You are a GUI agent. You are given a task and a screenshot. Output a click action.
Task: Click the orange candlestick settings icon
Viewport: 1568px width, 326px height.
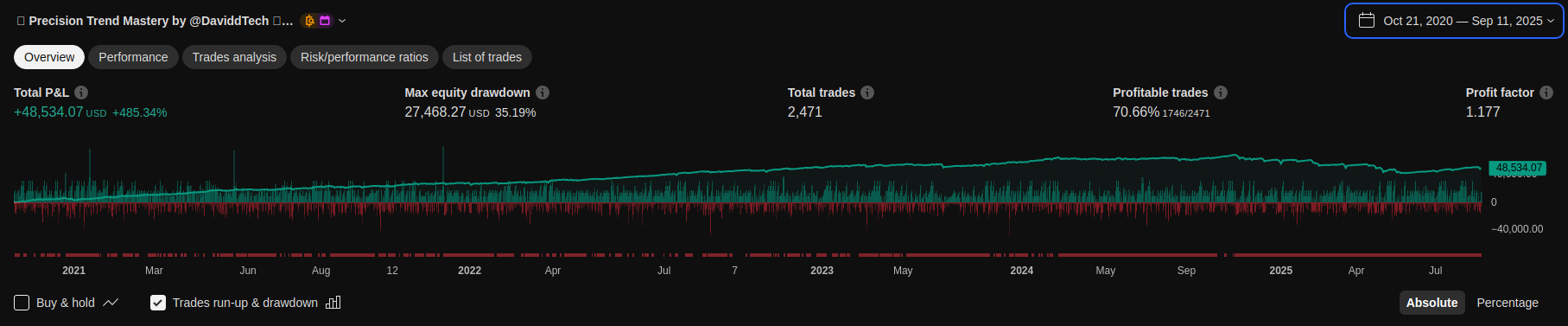pos(310,21)
